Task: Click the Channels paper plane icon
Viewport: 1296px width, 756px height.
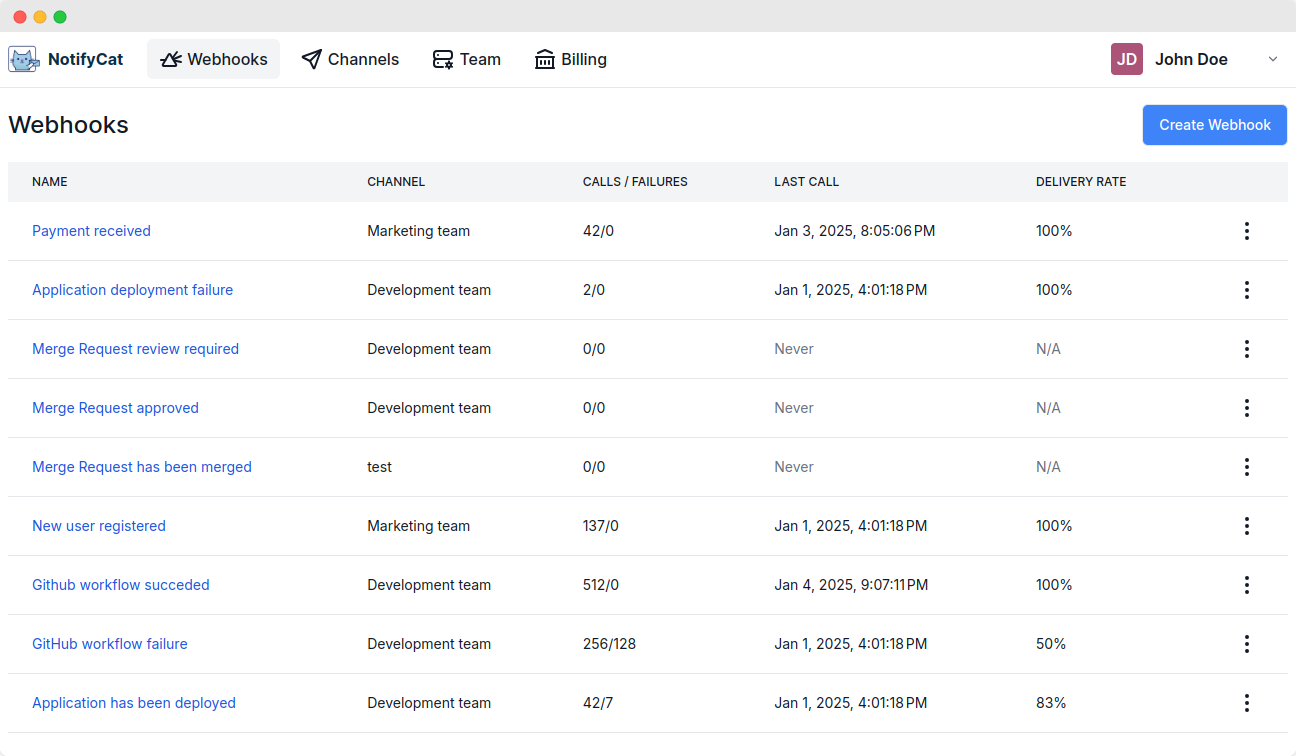Action: (312, 59)
